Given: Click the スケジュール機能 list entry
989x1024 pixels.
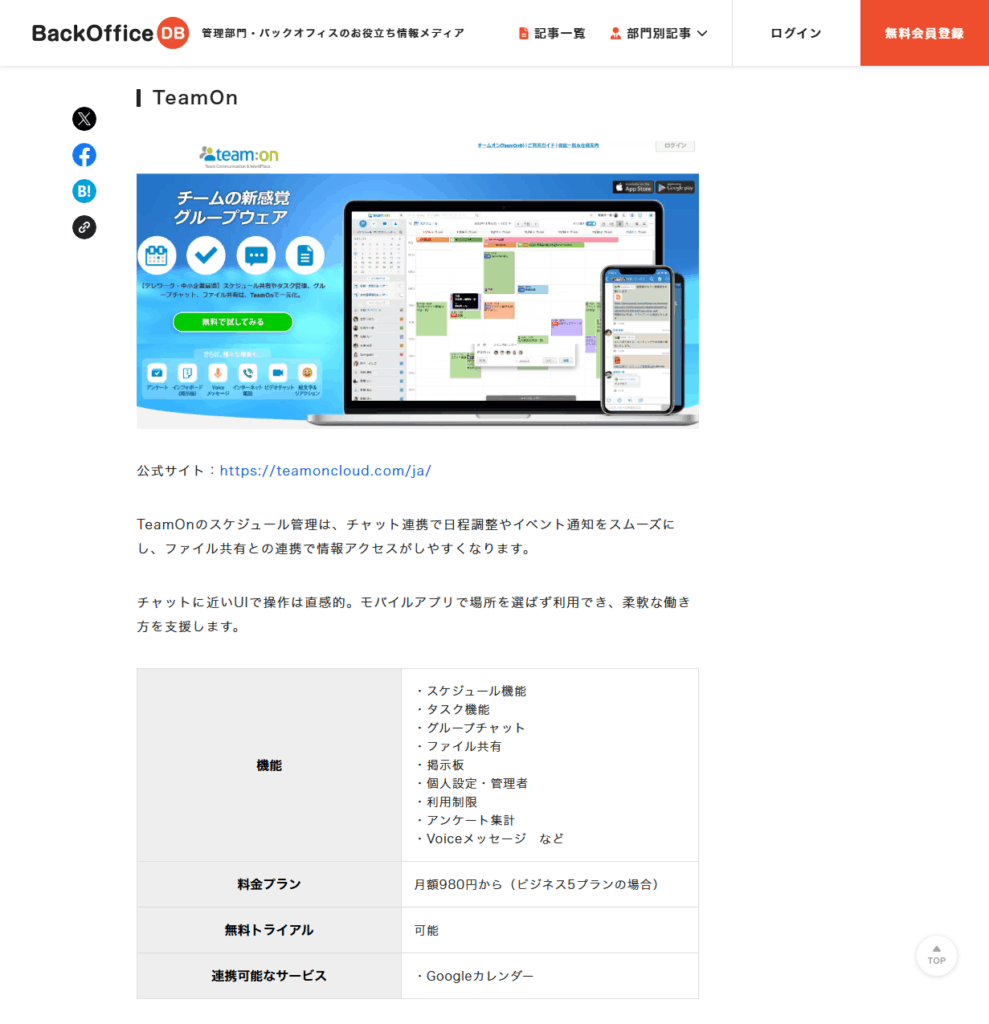Looking at the screenshot, I should pos(470,691).
